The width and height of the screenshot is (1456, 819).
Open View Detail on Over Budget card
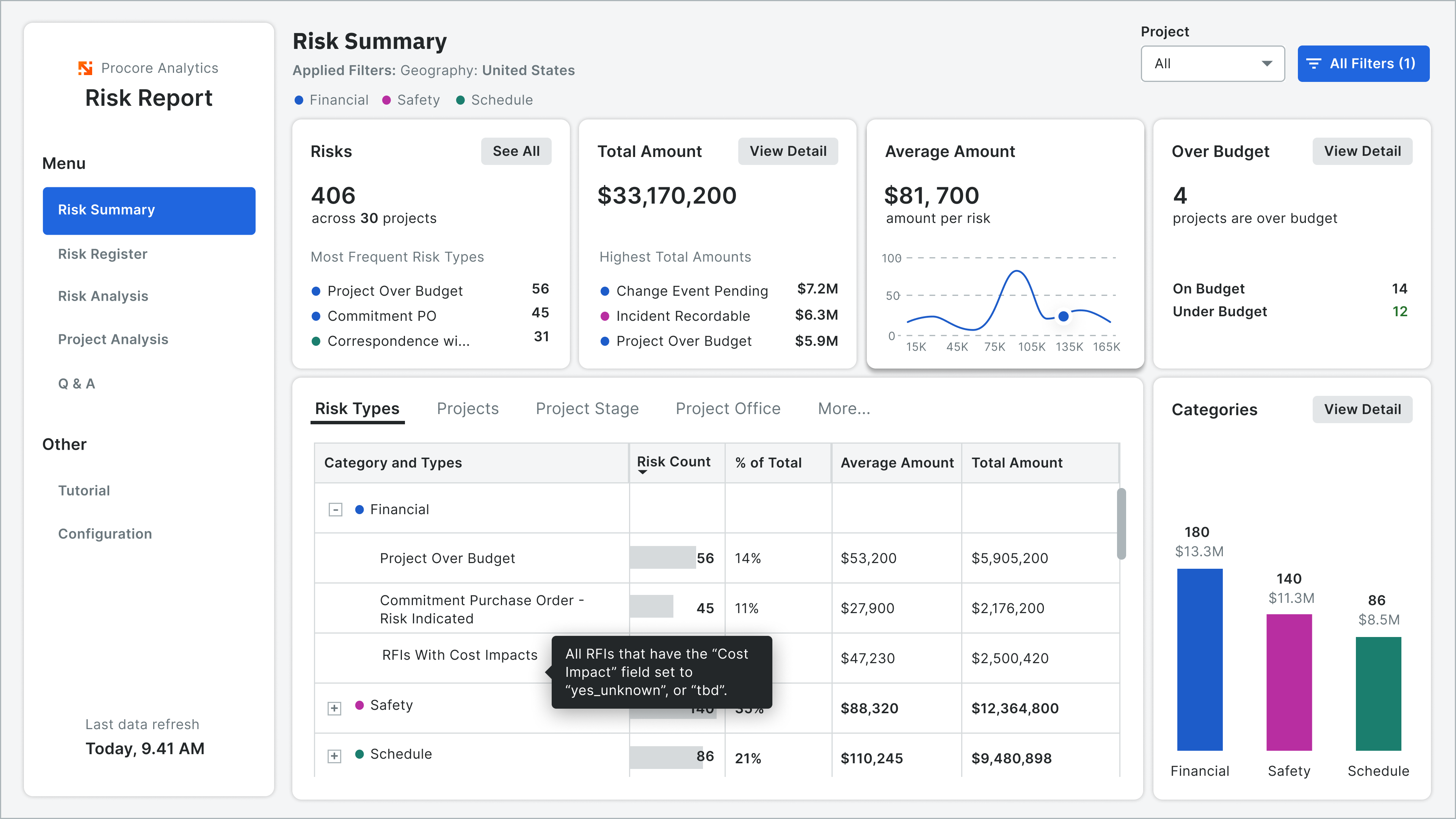click(1362, 152)
